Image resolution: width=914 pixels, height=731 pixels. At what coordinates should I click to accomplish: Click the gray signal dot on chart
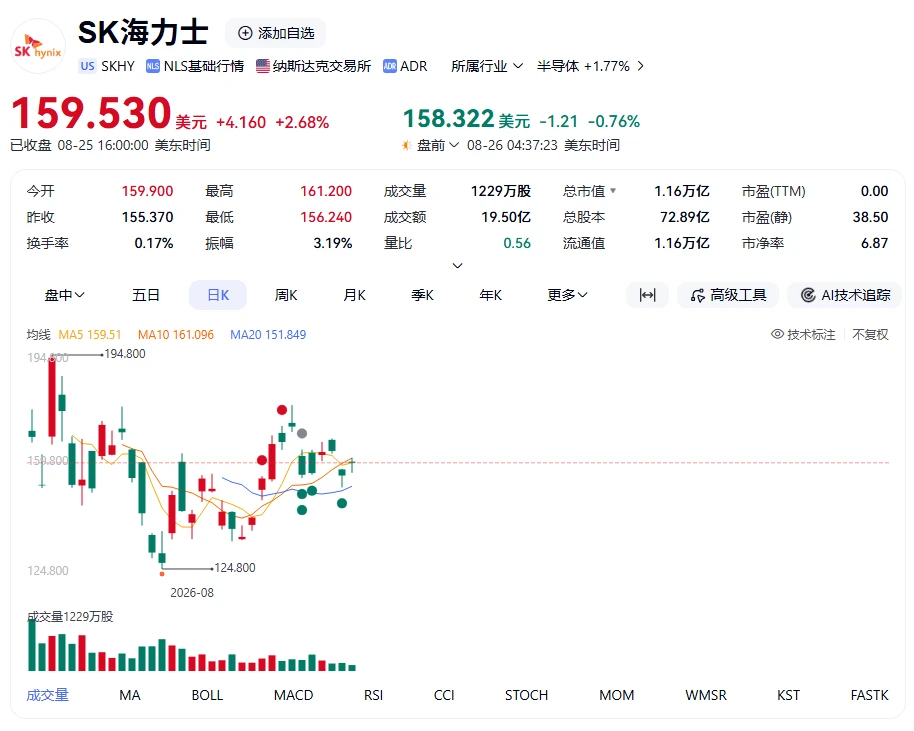(302, 433)
